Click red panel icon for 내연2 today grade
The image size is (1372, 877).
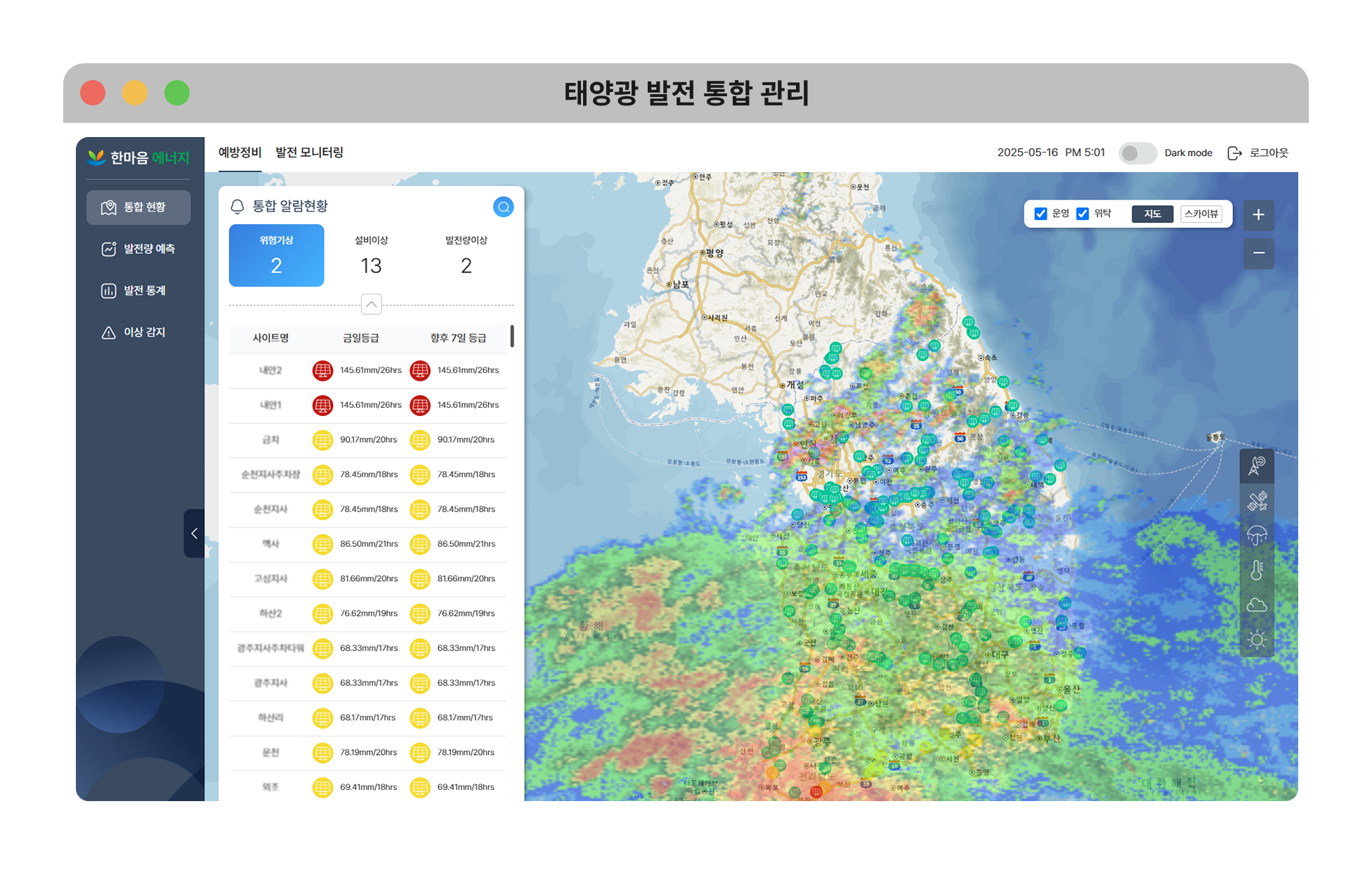click(322, 370)
